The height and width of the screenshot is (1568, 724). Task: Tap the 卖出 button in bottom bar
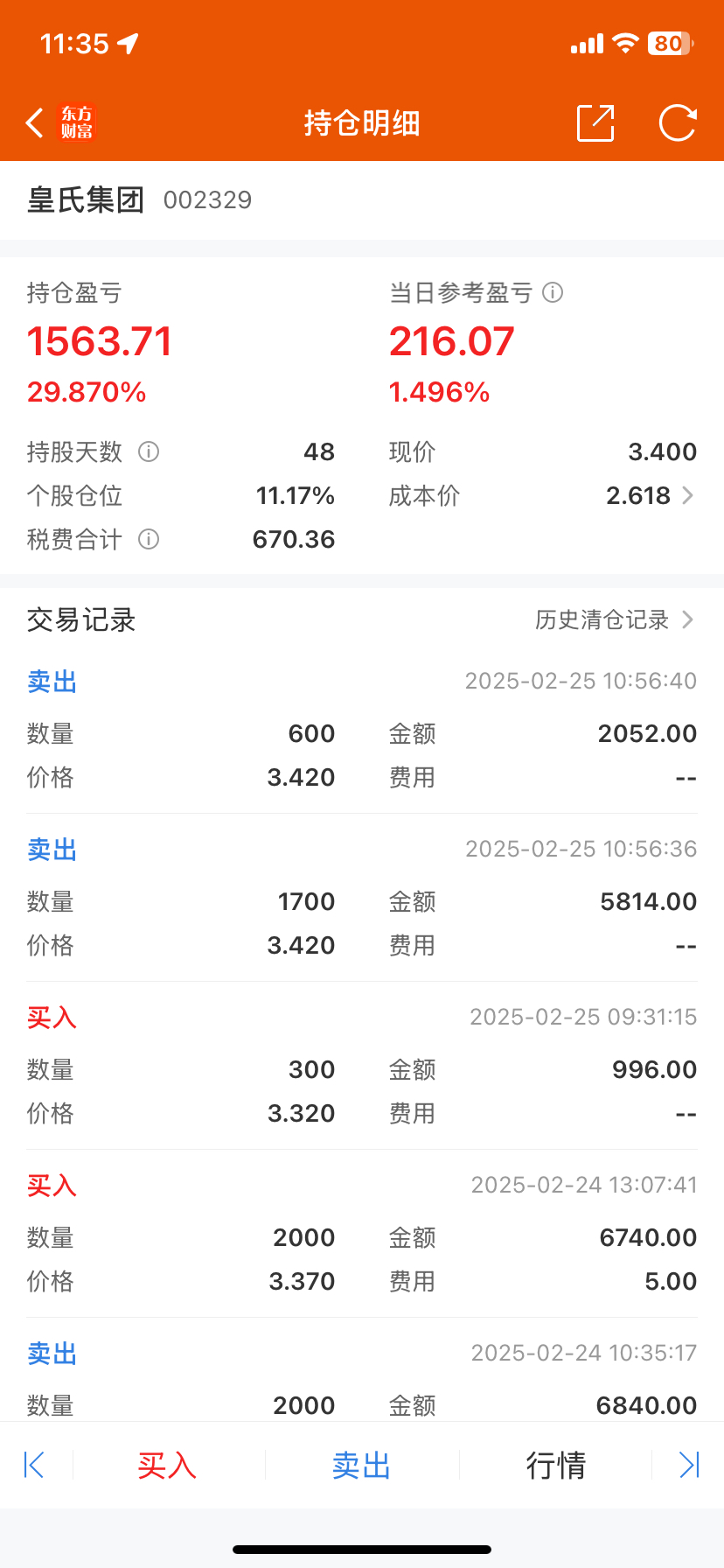tap(361, 1465)
